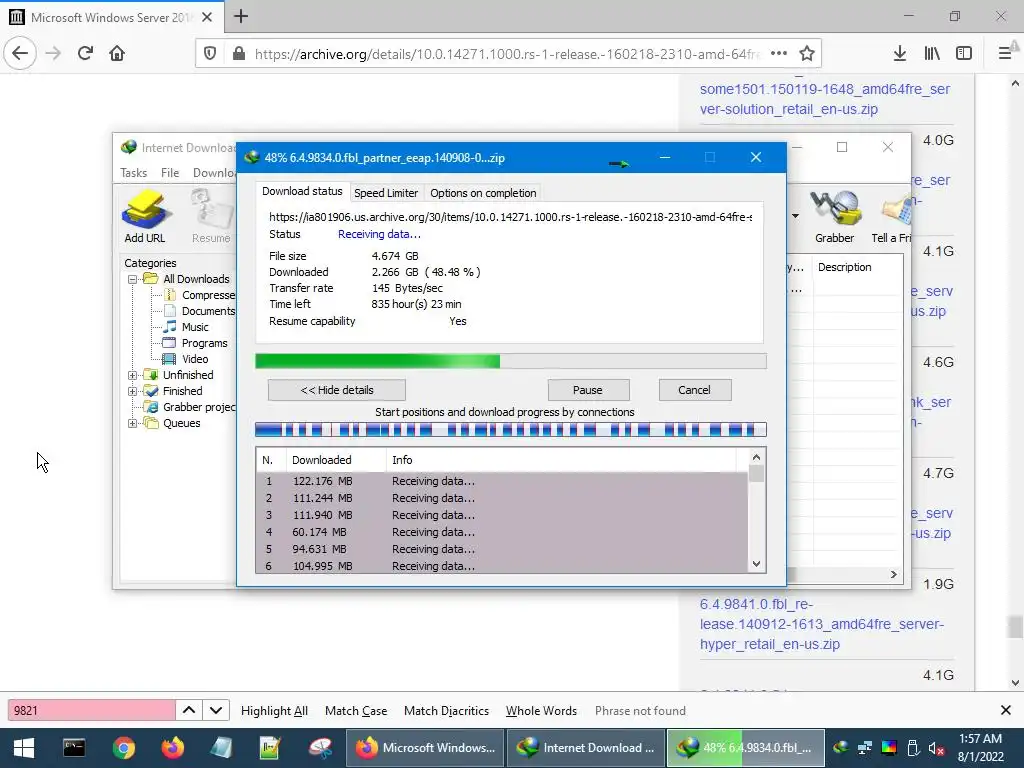Click the Resume icon in IDM toolbar
1024x768 pixels.
point(211,217)
